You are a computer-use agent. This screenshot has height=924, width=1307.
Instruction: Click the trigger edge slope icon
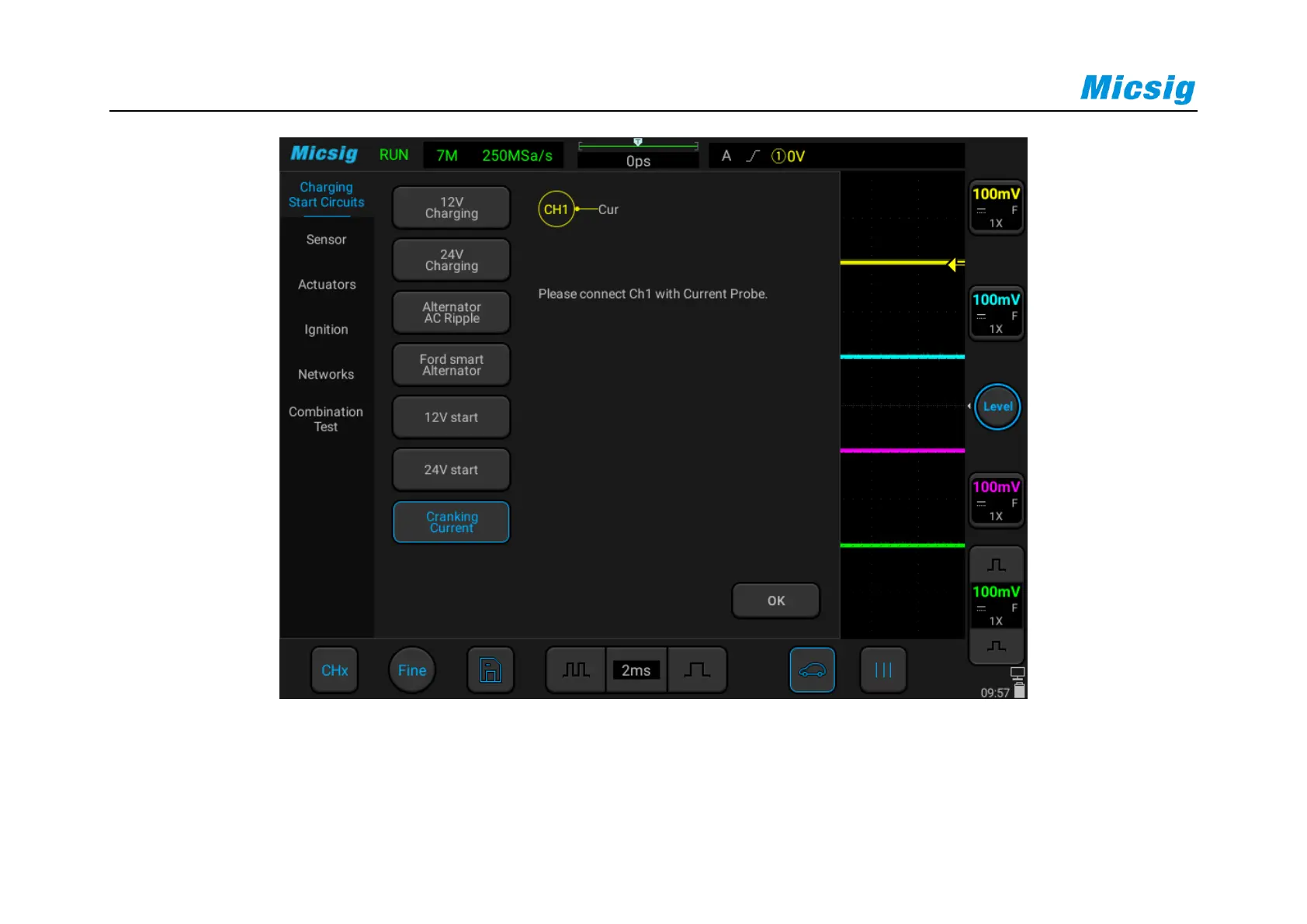click(x=752, y=156)
